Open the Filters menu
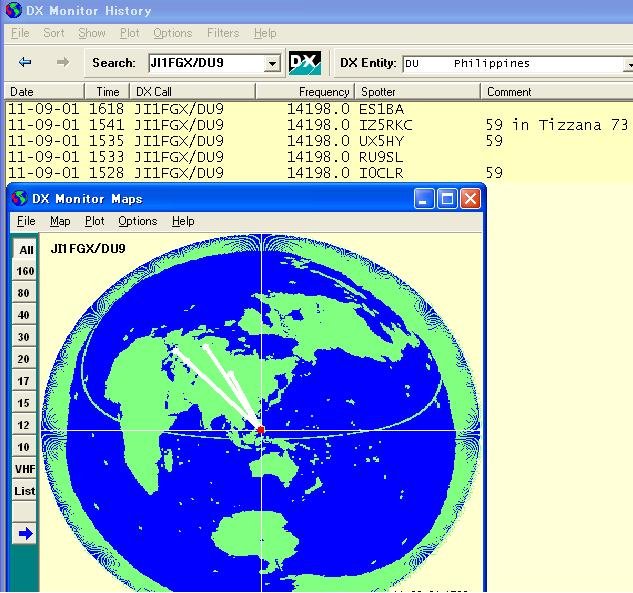 (223, 33)
